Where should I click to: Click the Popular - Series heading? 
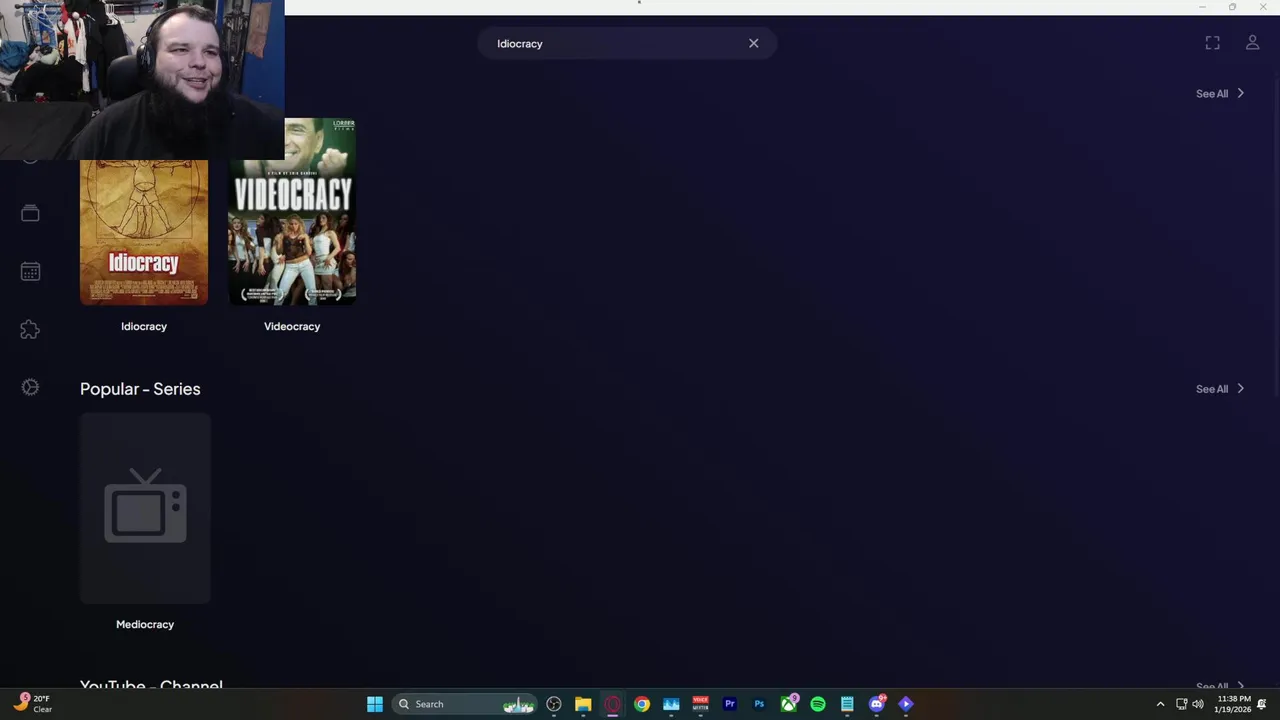(x=140, y=389)
